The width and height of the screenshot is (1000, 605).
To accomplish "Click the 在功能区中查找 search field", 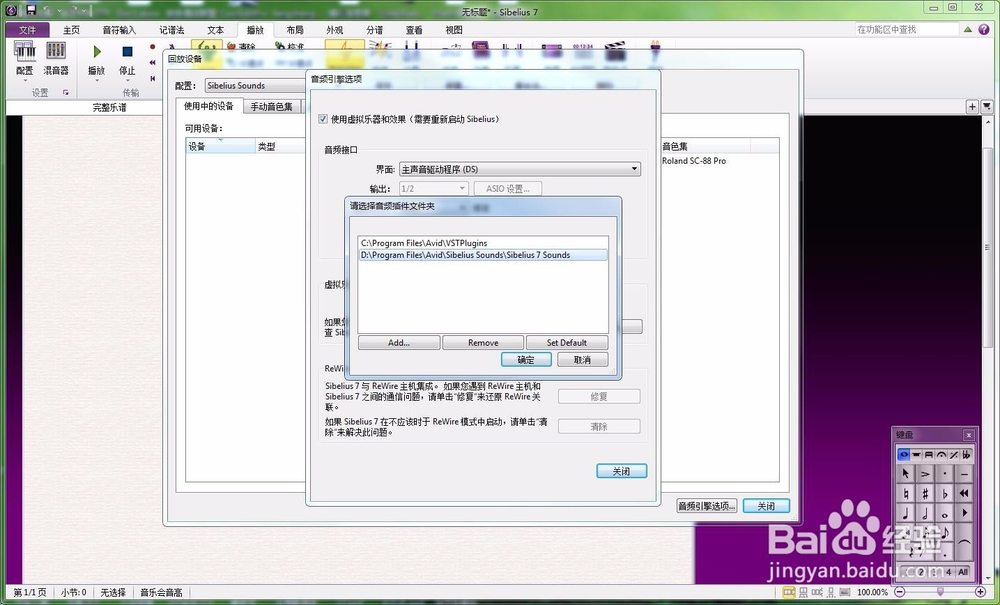I will click(x=907, y=29).
